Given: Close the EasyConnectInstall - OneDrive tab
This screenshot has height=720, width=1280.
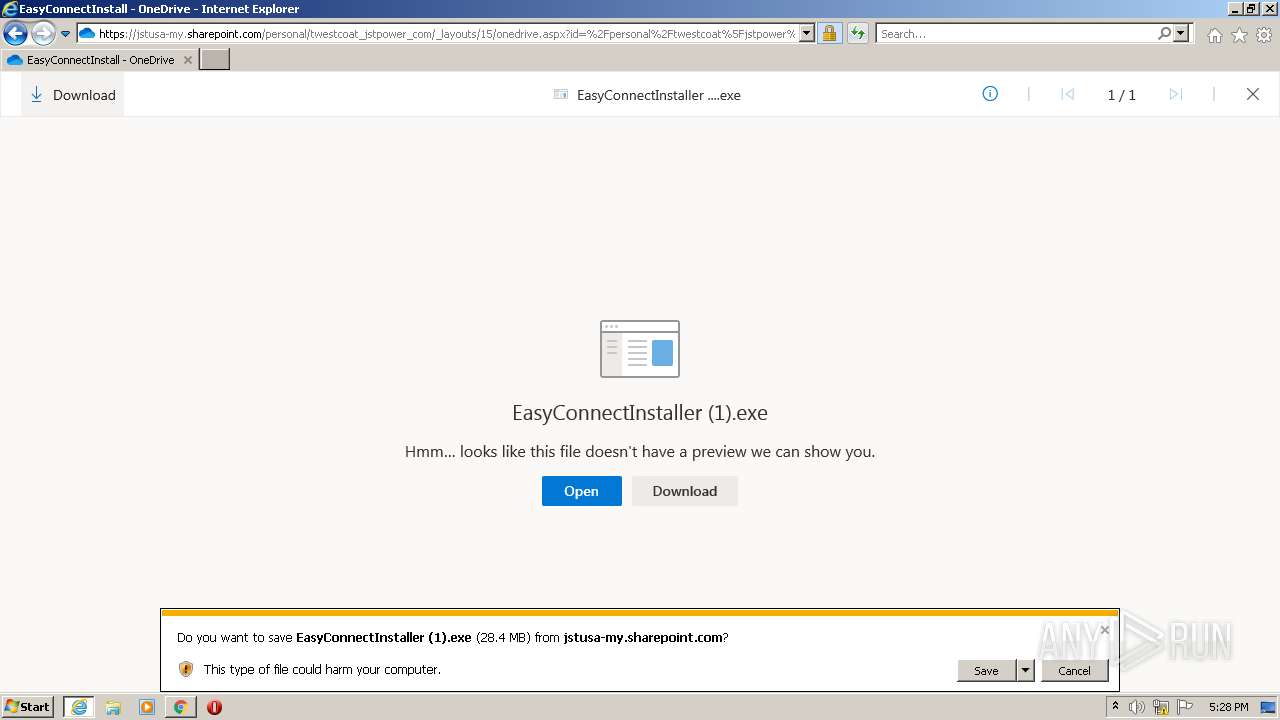Looking at the screenshot, I should click(x=187, y=60).
